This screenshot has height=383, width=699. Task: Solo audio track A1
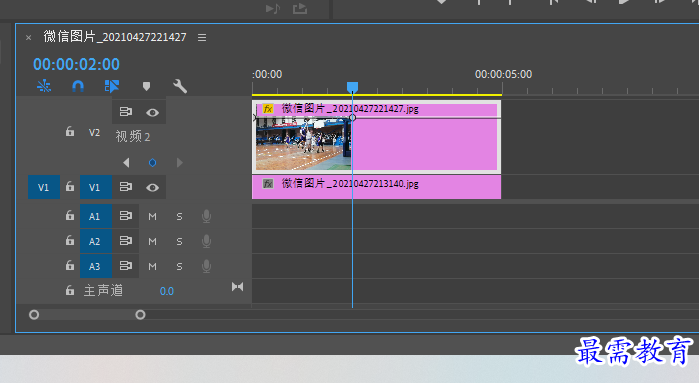pos(179,217)
